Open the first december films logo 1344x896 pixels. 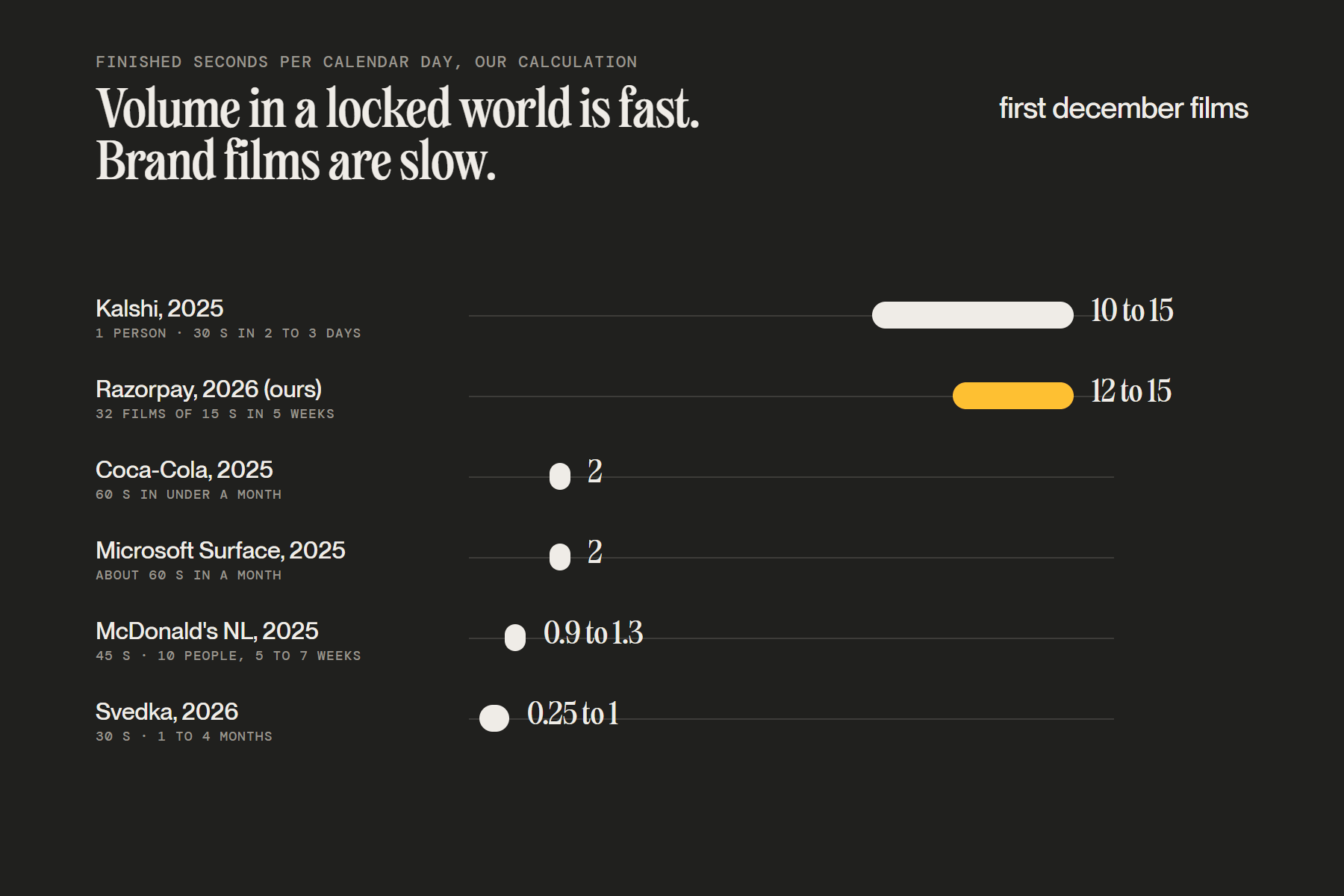click(x=1124, y=108)
